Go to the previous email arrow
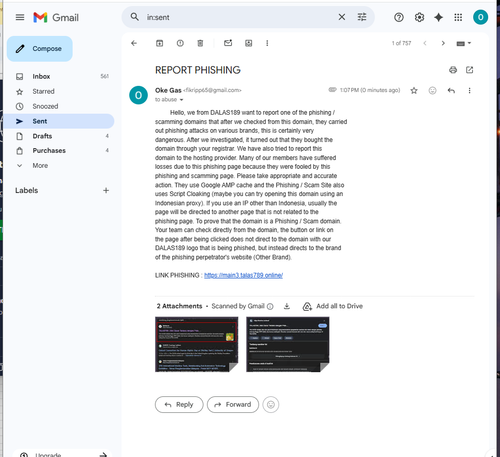Image resolution: width=500 pixels, height=457 pixels. click(x=425, y=43)
